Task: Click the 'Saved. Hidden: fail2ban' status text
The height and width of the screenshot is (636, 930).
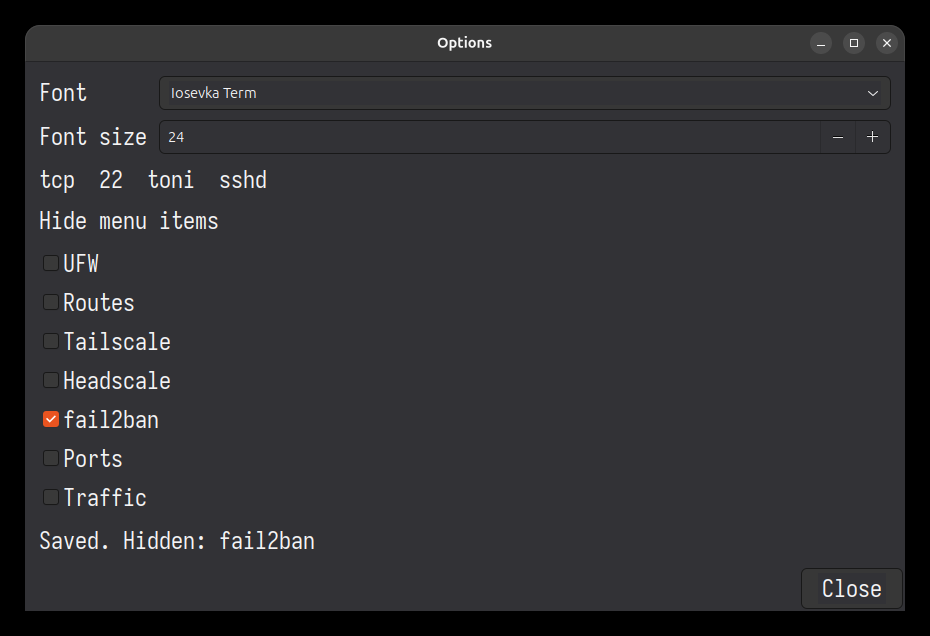Action: click(x=177, y=540)
